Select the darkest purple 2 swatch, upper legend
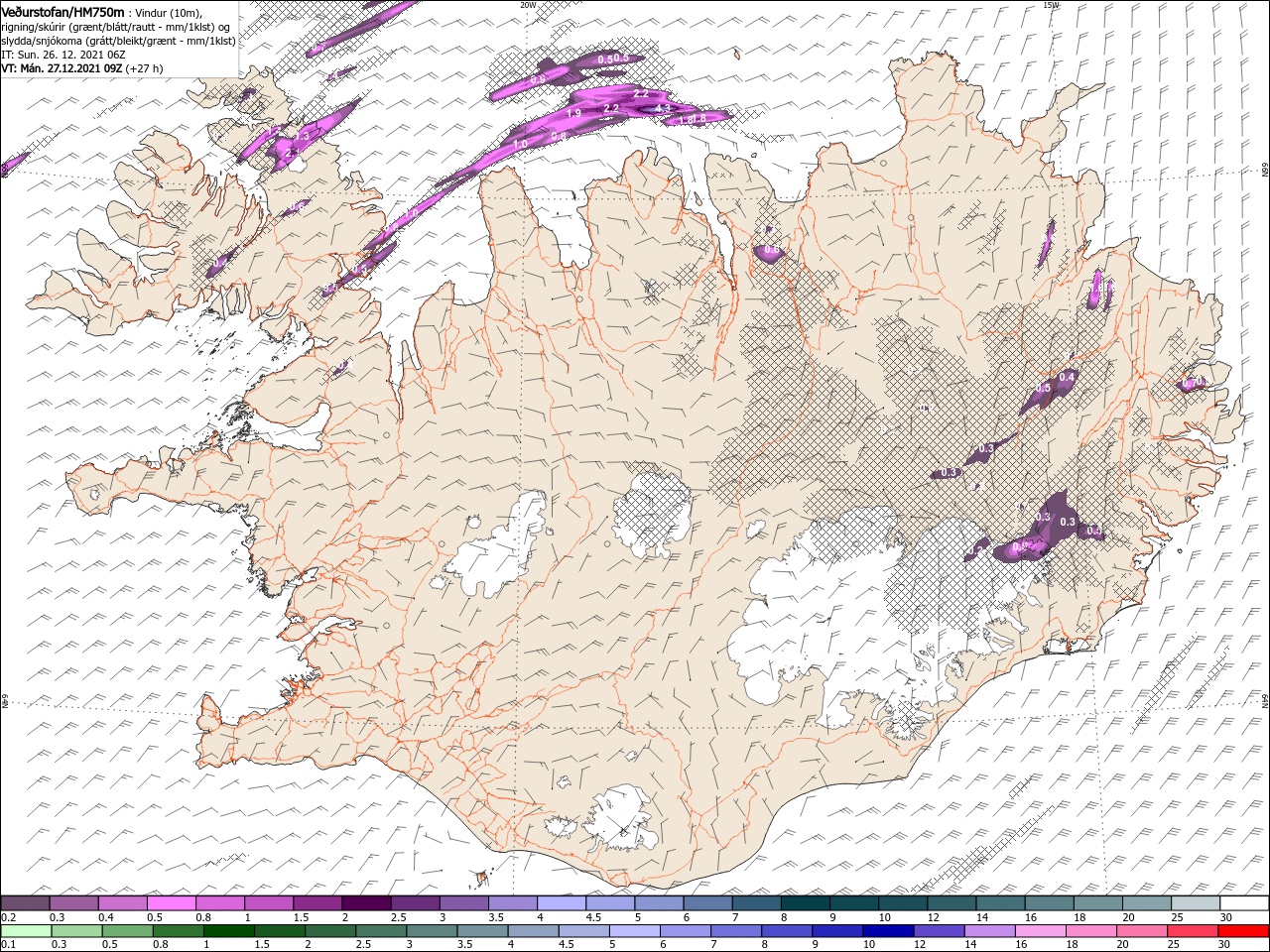This screenshot has width=1270, height=952. click(x=366, y=903)
